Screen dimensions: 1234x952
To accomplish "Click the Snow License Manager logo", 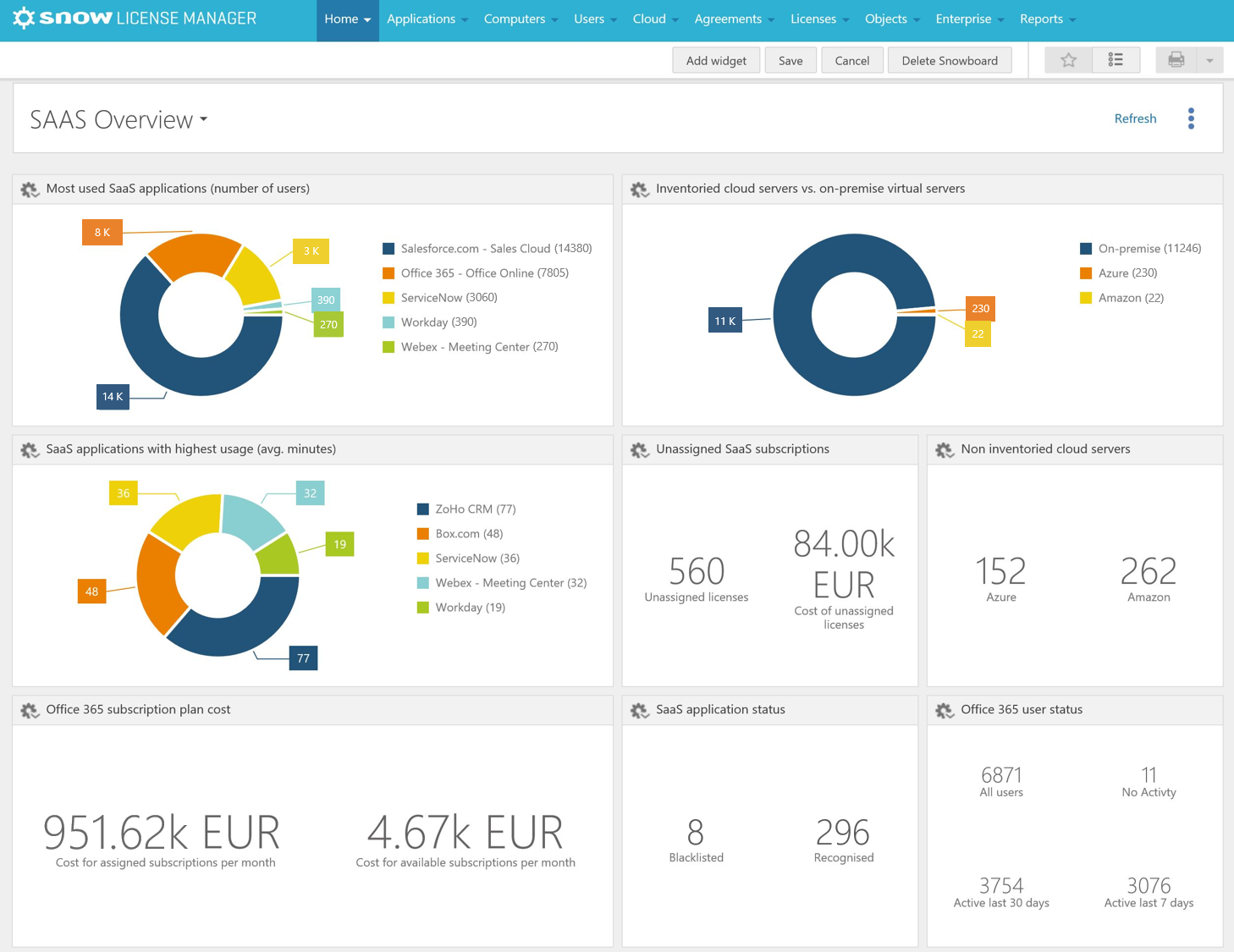I will (x=135, y=19).
